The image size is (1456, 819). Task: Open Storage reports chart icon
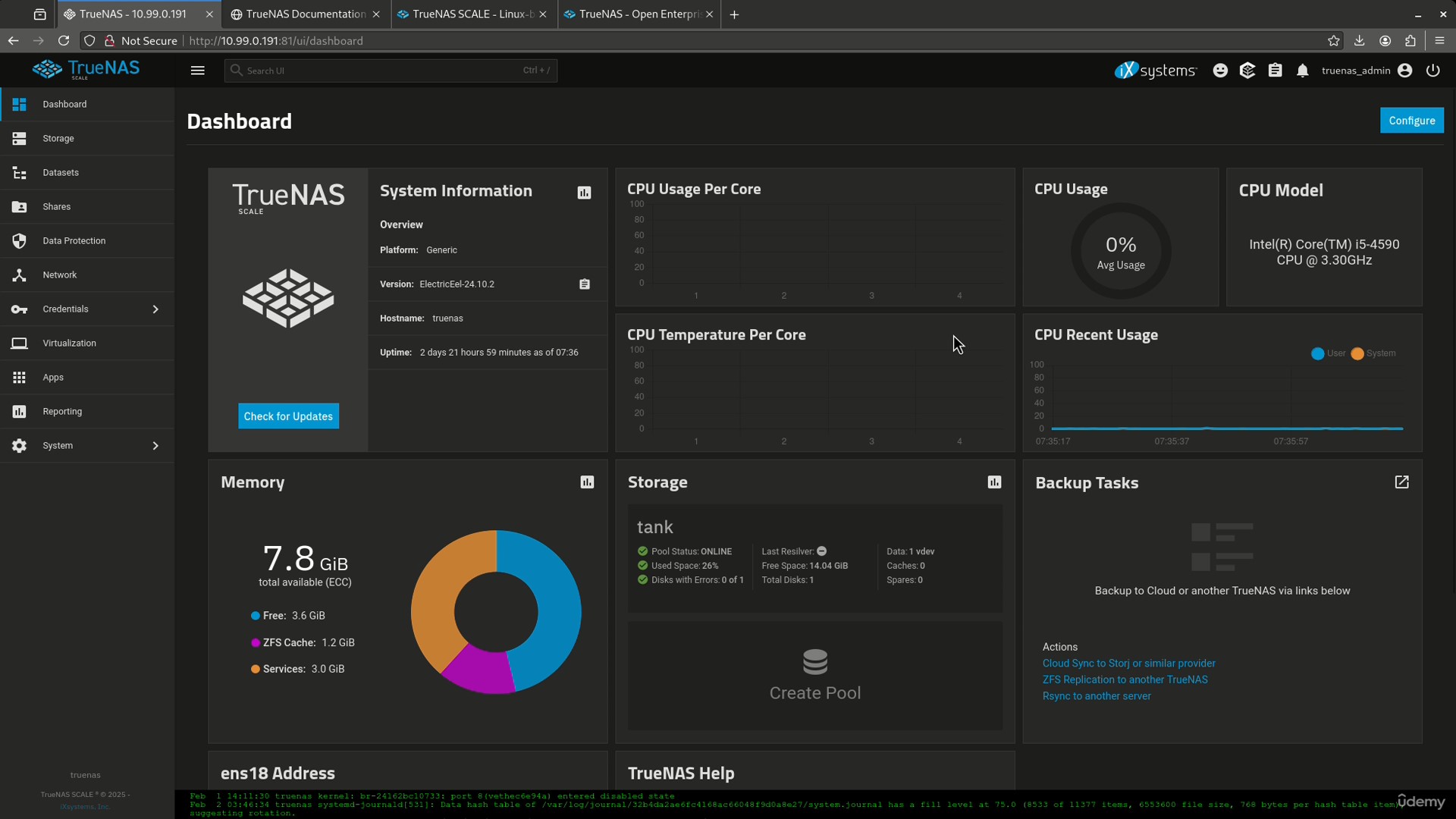994,482
